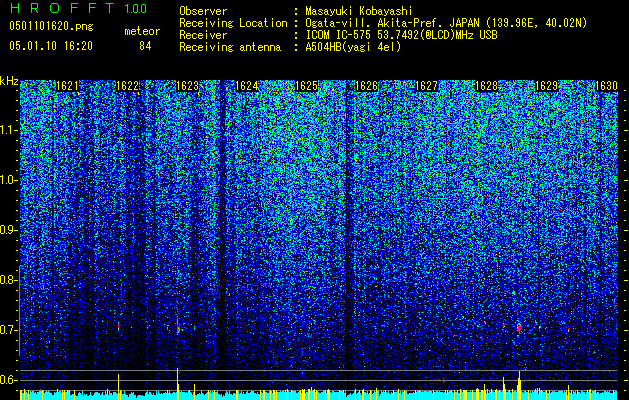
Task: Click the 0.8 frequency axis label
Action: click(9, 280)
